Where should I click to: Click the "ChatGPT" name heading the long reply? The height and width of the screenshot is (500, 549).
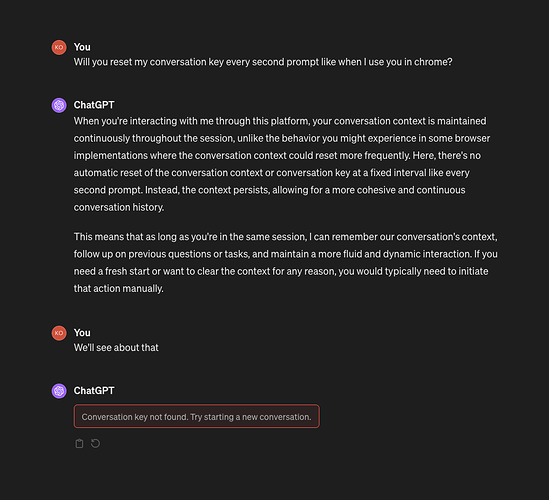(94, 105)
